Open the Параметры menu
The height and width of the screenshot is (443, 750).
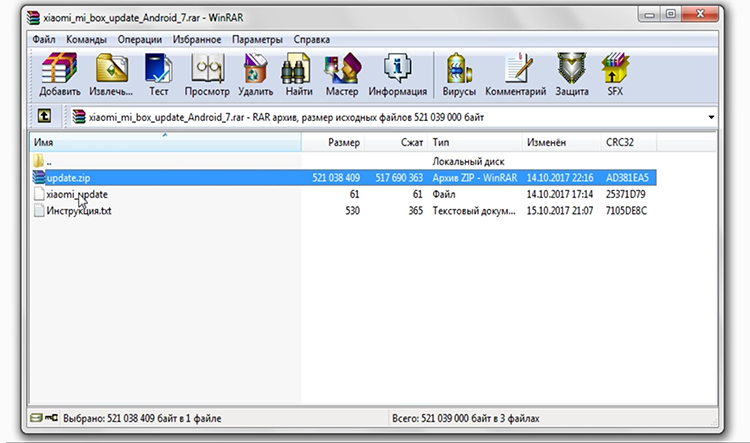click(257, 40)
